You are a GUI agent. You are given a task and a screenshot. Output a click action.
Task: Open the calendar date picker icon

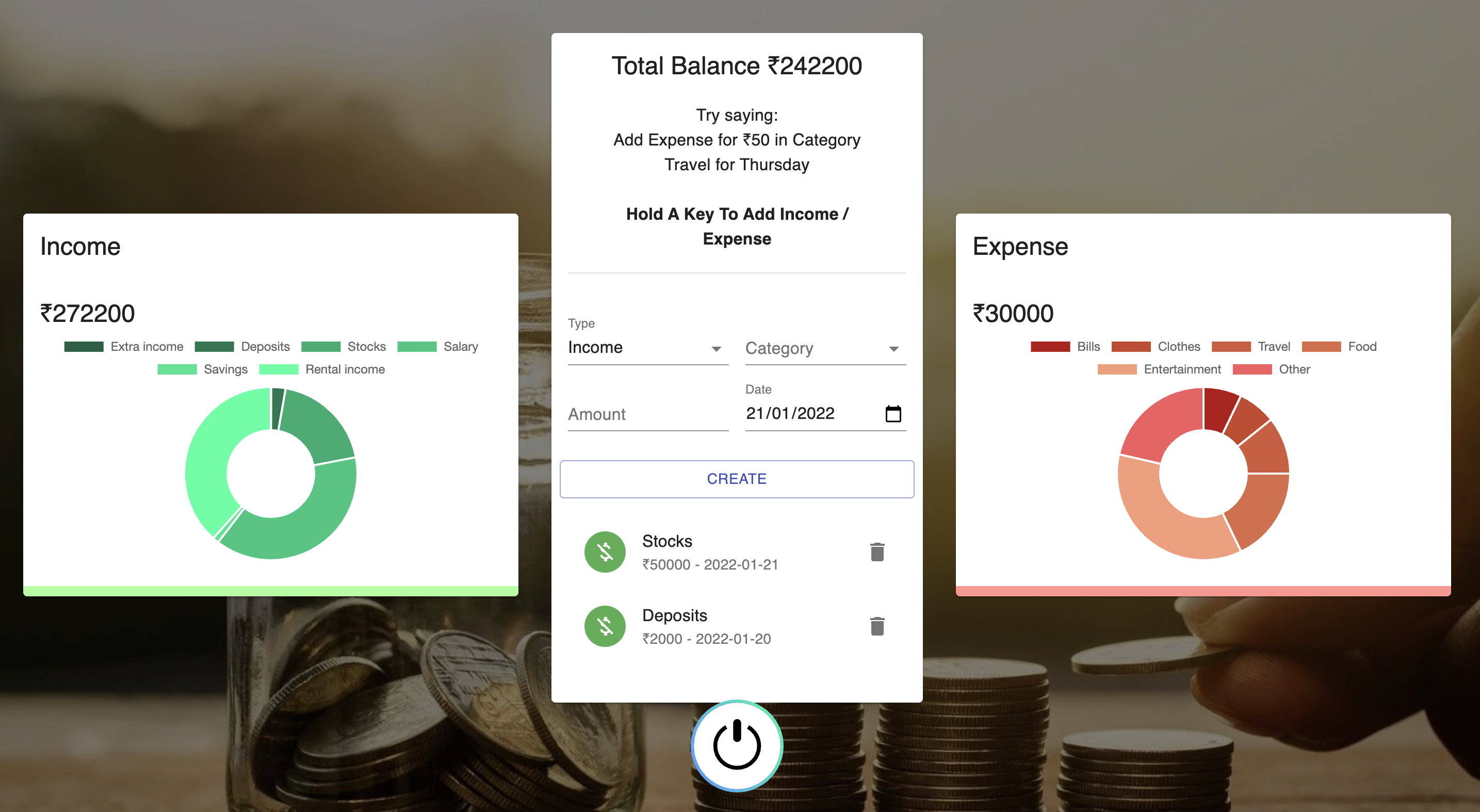tap(893, 413)
